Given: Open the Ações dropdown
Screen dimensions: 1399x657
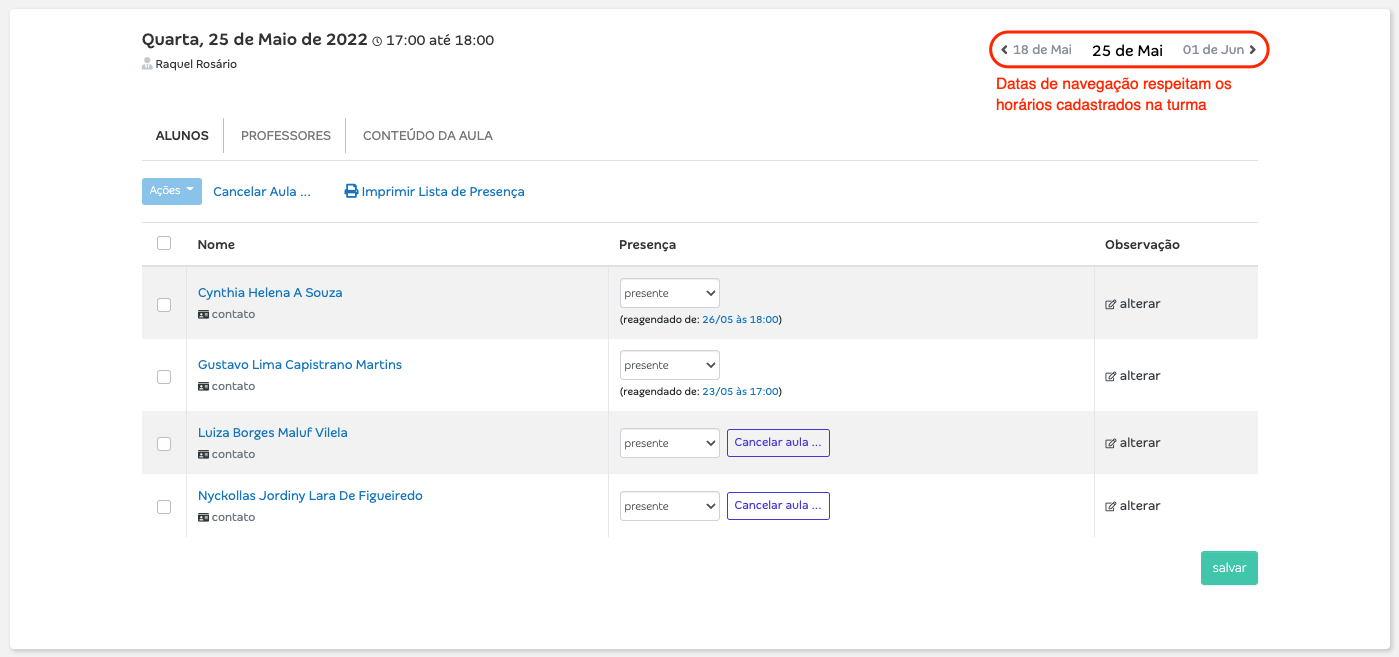Looking at the screenshot, I should [172, 191].
